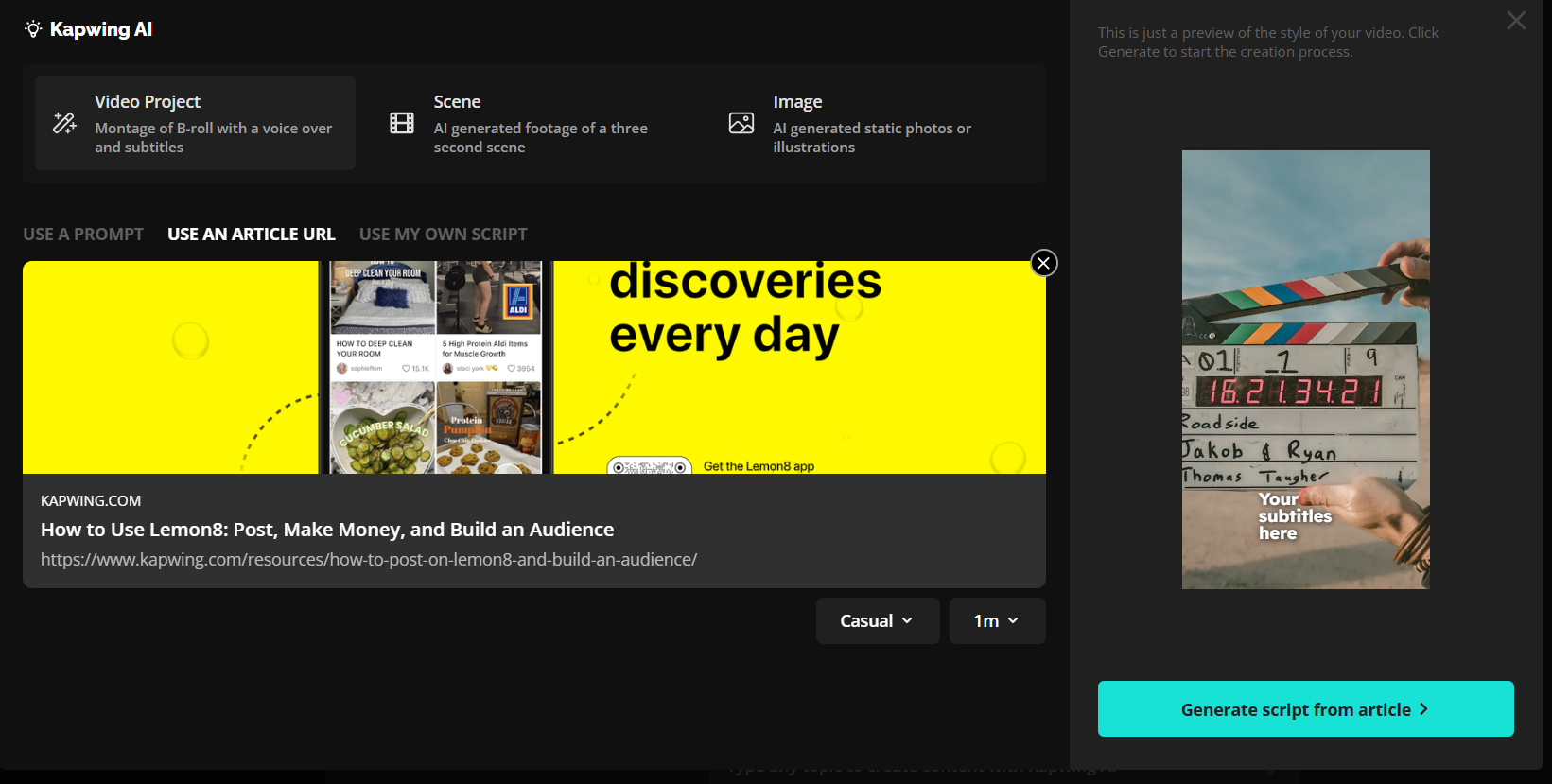Screen dimensions: 1552x784
Task: Close the Kapwing AI dialog
Action: tap(1516, 21)
